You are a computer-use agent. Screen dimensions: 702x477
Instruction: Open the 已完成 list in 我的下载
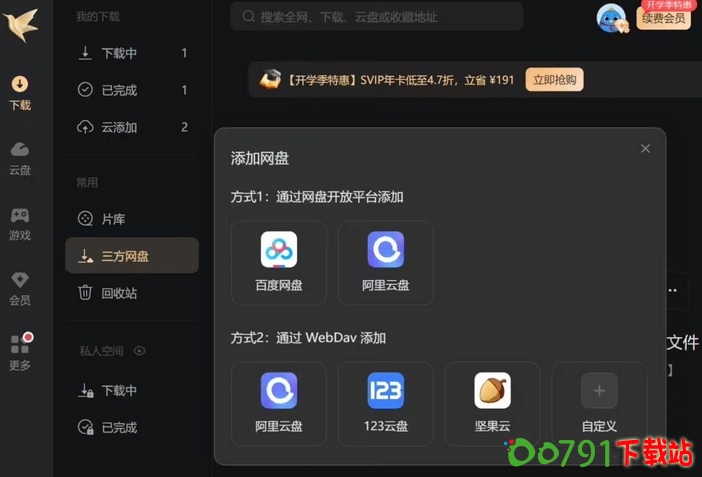click(132, 90)
